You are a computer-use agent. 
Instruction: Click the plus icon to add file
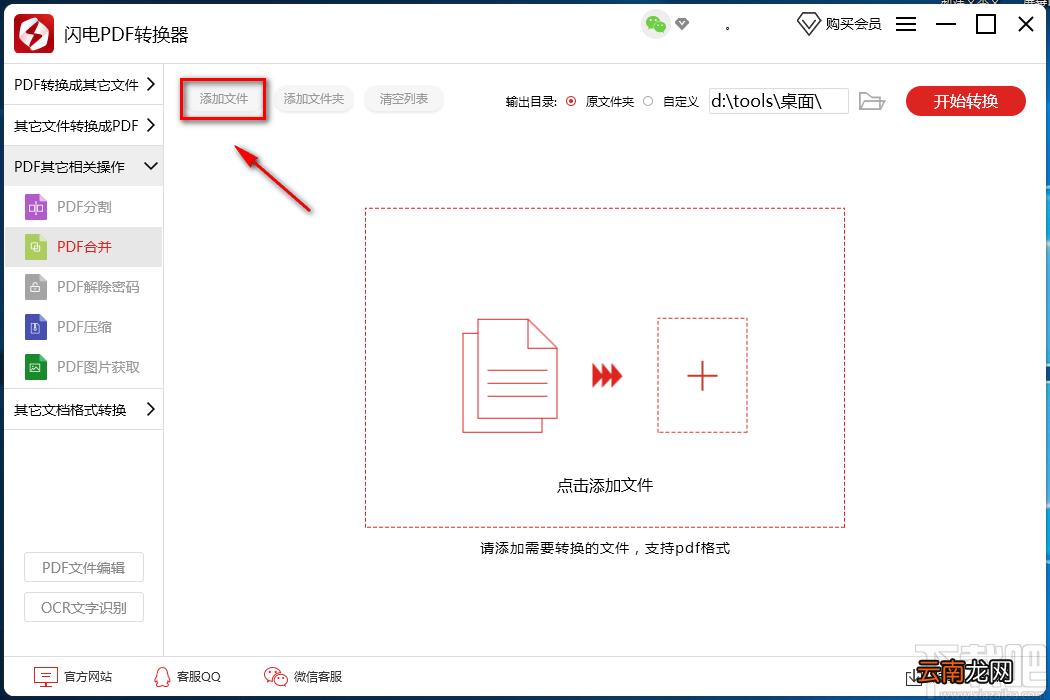pos(702,376)
